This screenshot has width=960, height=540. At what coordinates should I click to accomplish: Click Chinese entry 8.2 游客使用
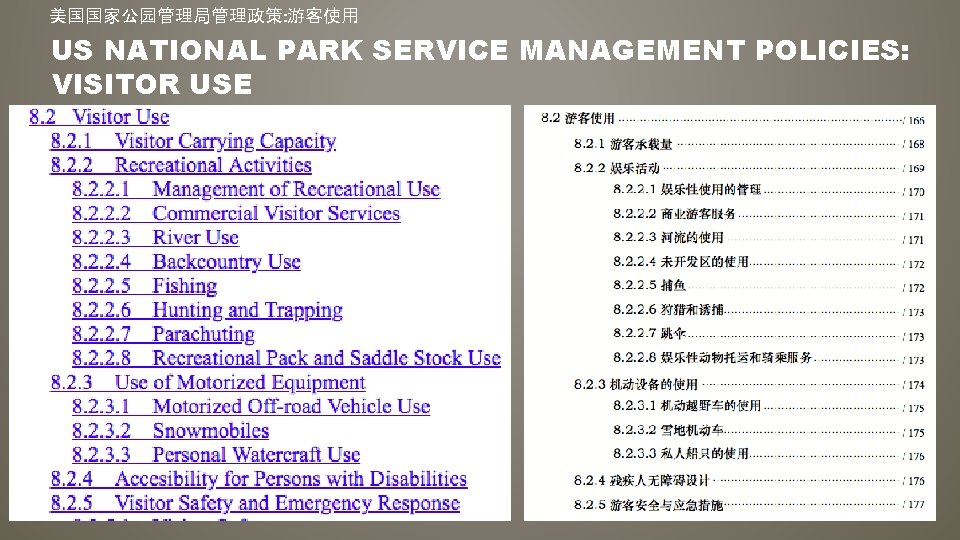[577, 118]
